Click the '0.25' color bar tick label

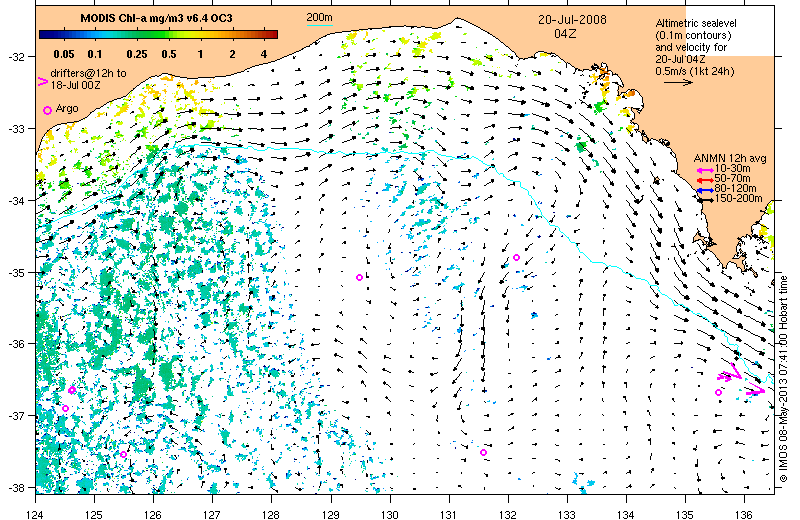click(x=137, y=54)
